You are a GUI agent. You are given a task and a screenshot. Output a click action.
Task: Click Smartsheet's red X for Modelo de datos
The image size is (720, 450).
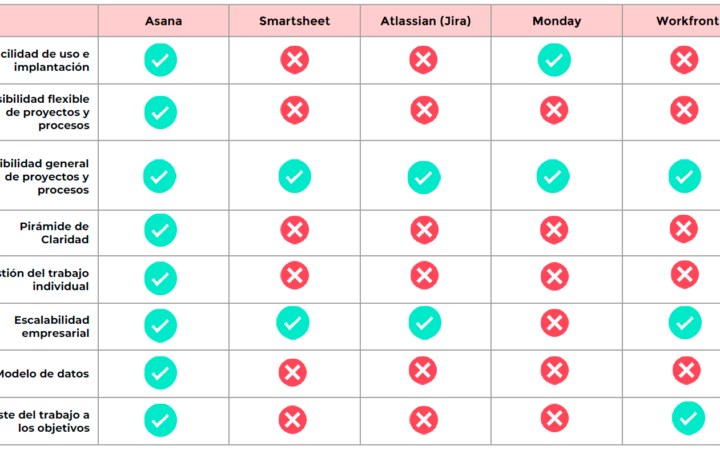pyautogui.click(x=292, y=372)
